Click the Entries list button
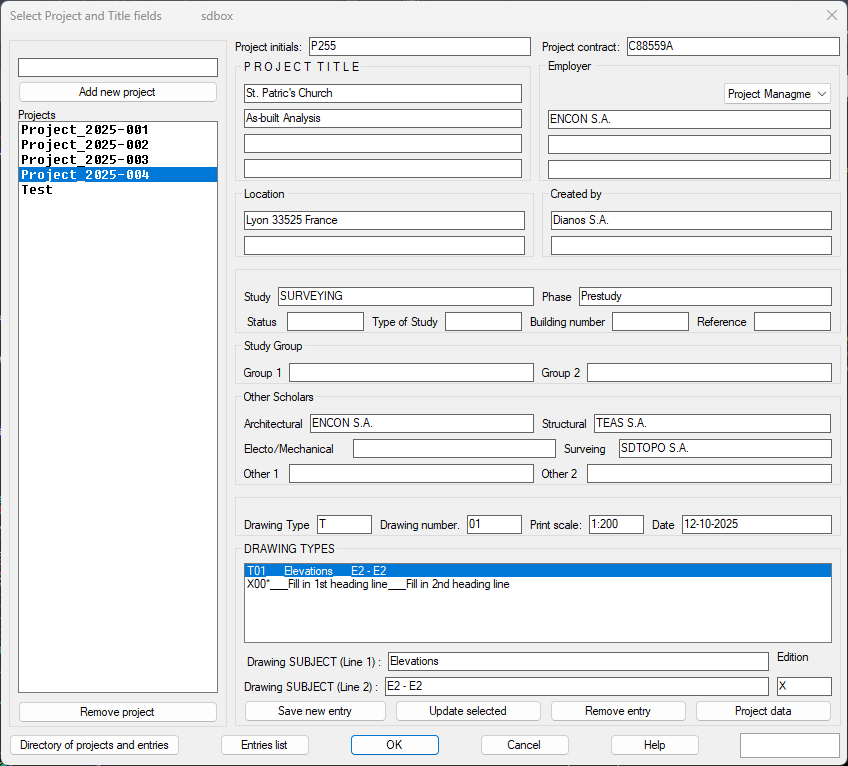848x766 pixels. (x=264, y=745)
